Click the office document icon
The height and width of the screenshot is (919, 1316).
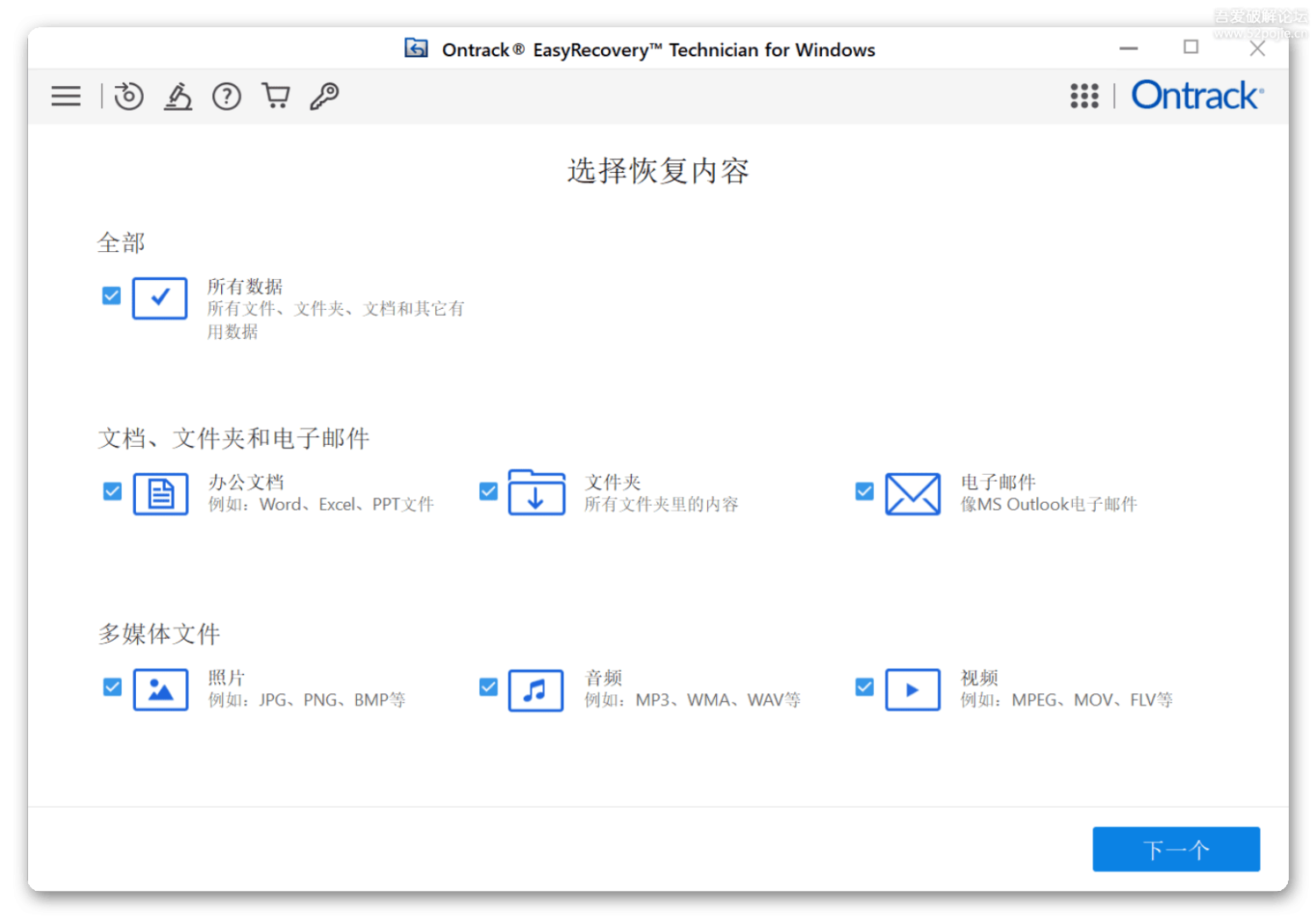click(x=161, y=493)
